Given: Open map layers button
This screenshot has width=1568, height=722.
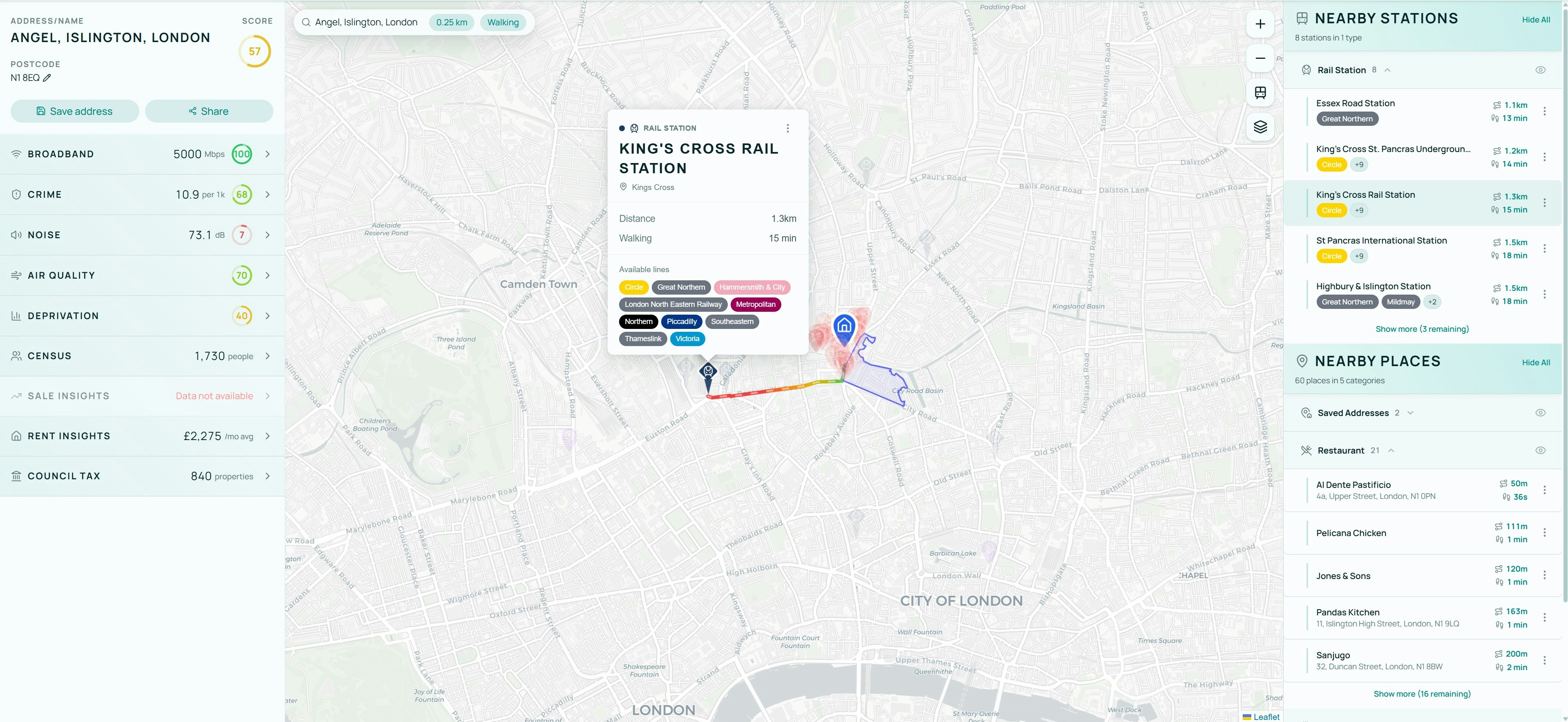Looking at the screenshot, I should tap(1260, 127).
